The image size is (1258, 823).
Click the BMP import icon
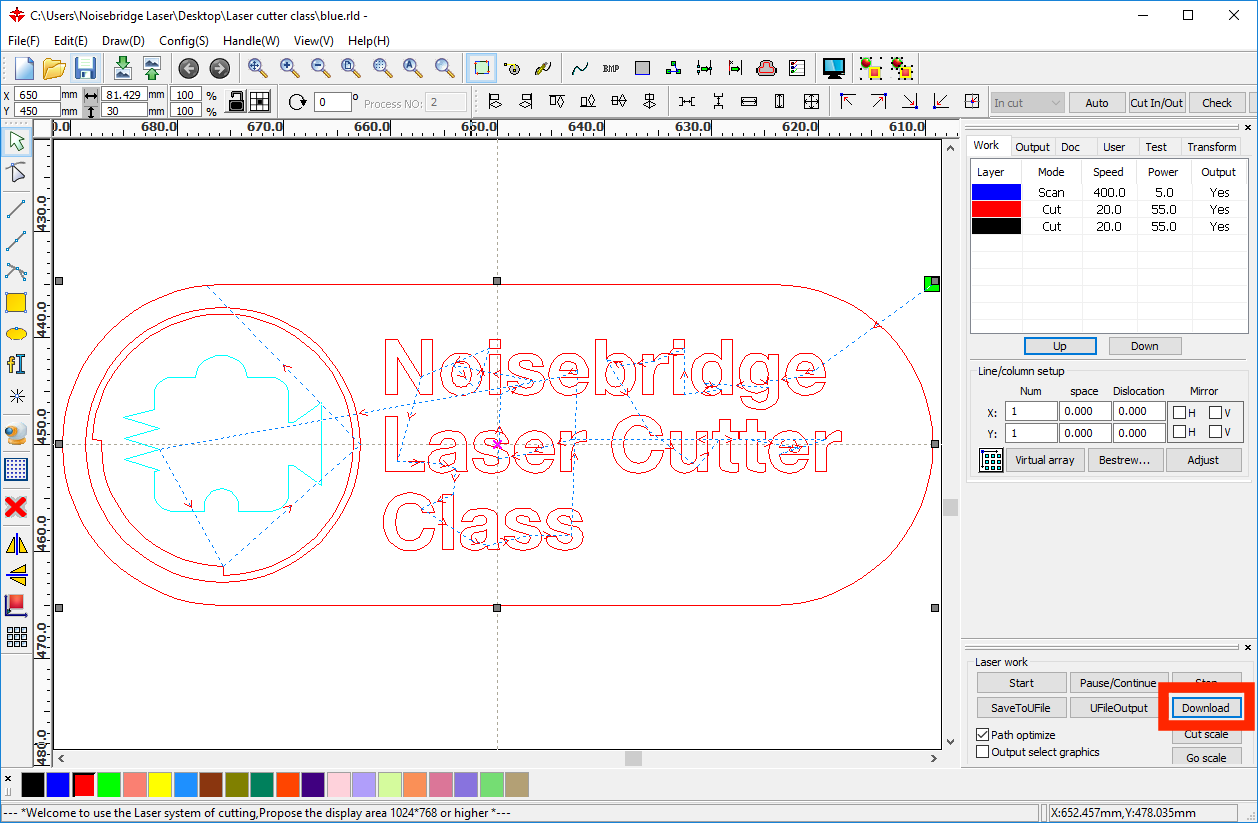pyautogui.click(x=611, y=68)
